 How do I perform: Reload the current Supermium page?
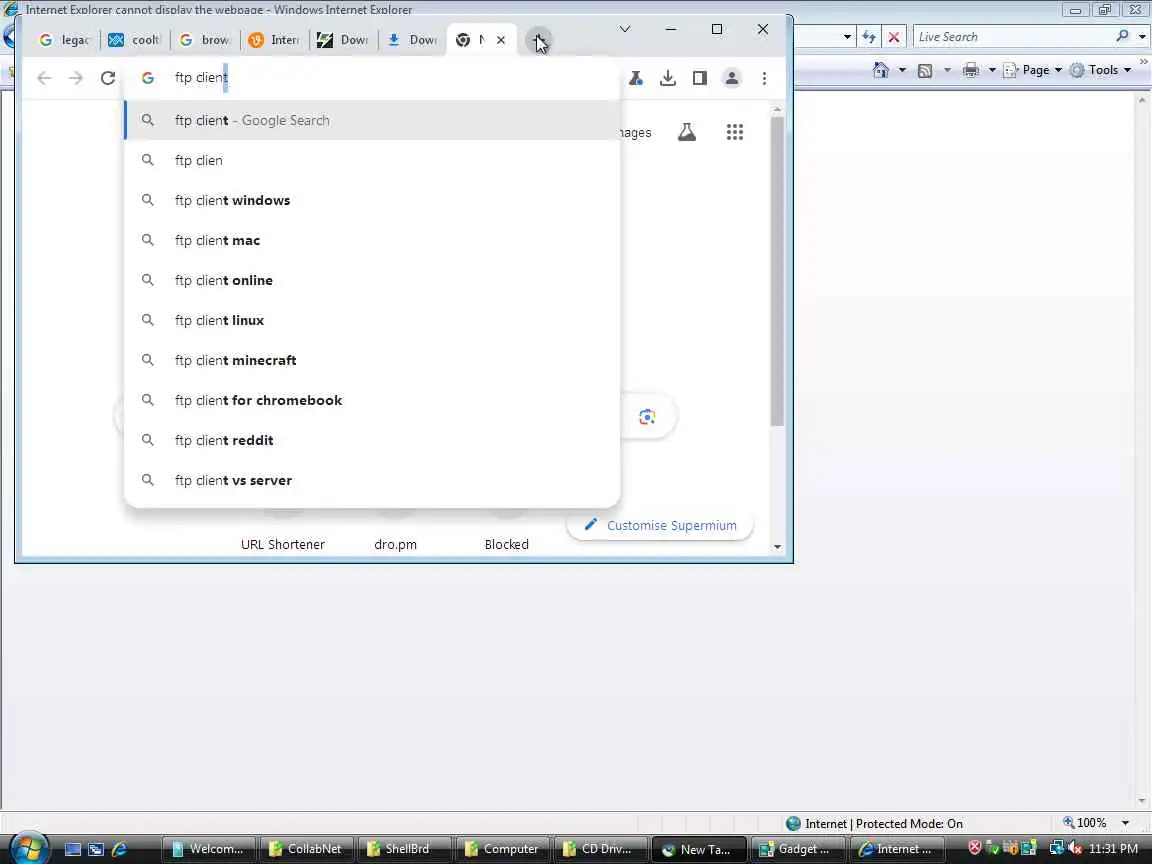point(108,78)
